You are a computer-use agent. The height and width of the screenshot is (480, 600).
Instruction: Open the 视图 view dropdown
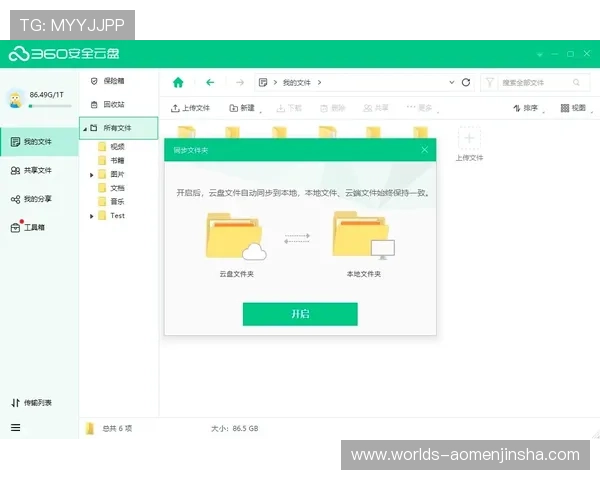pos(576,108)
